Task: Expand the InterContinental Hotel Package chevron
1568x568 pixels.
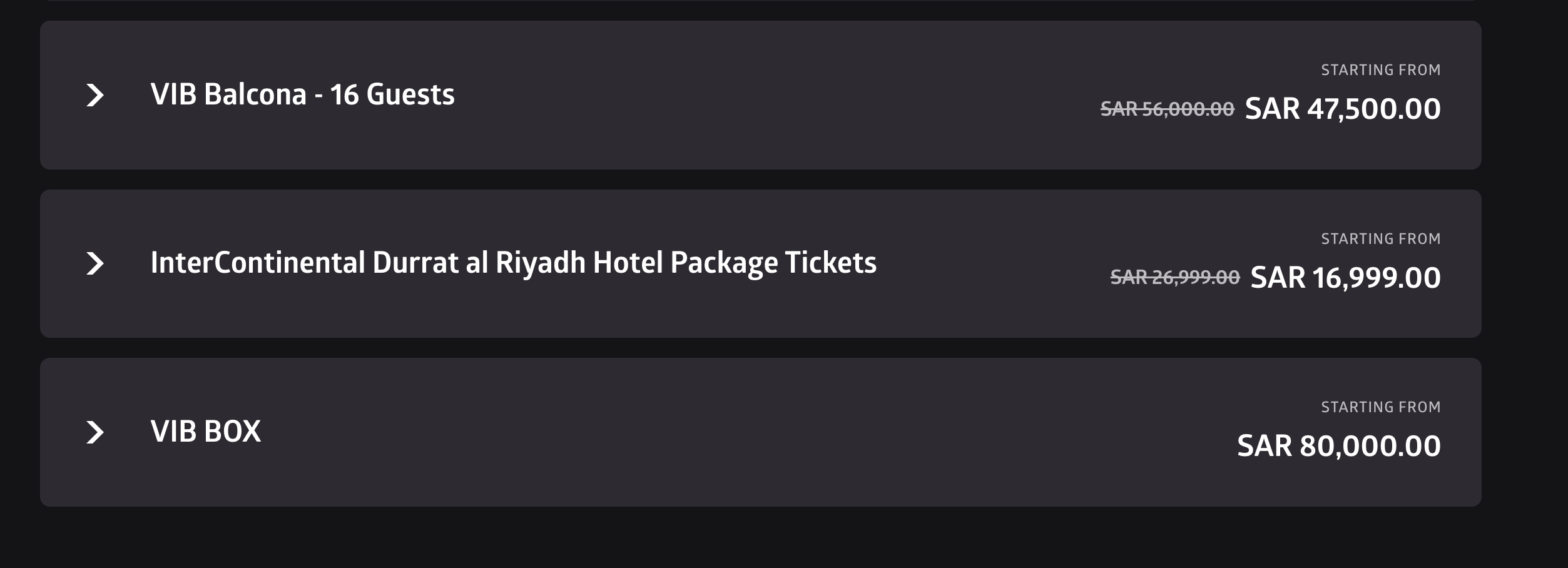Action: [95, 263]
